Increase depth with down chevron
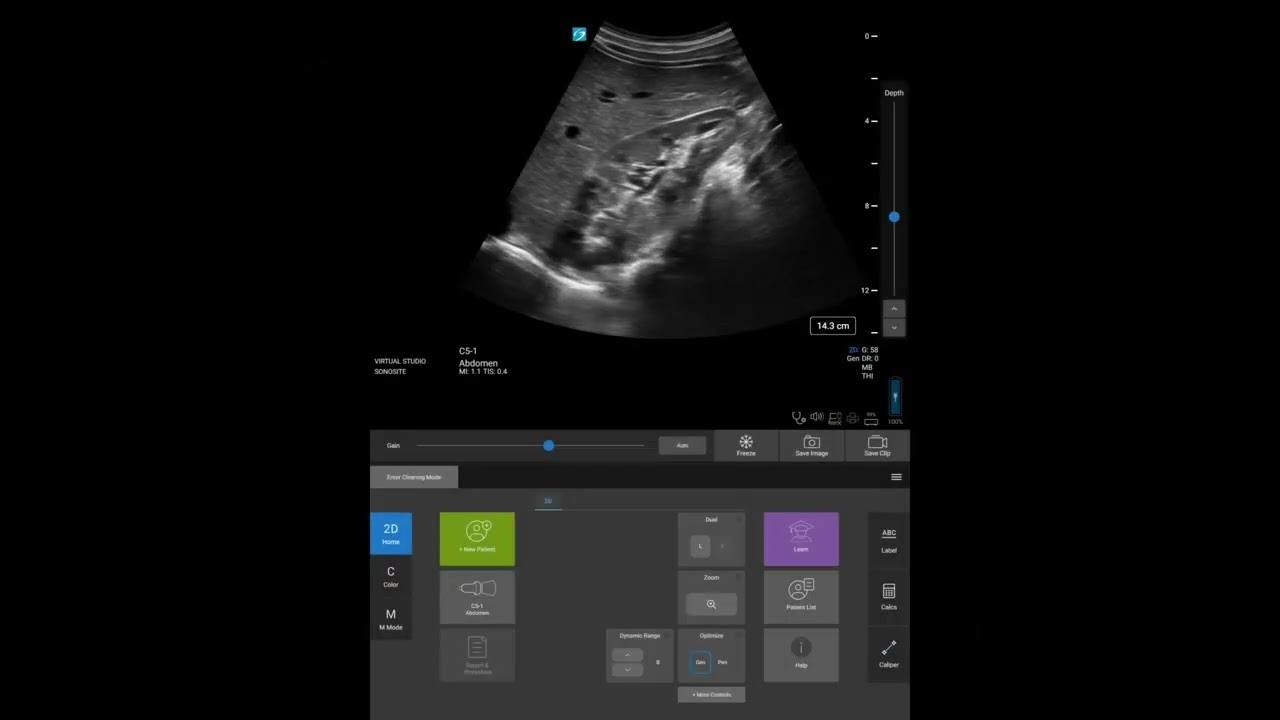Image resolution: width=1280 pixels, height=720 pixels. pos(894,327)
